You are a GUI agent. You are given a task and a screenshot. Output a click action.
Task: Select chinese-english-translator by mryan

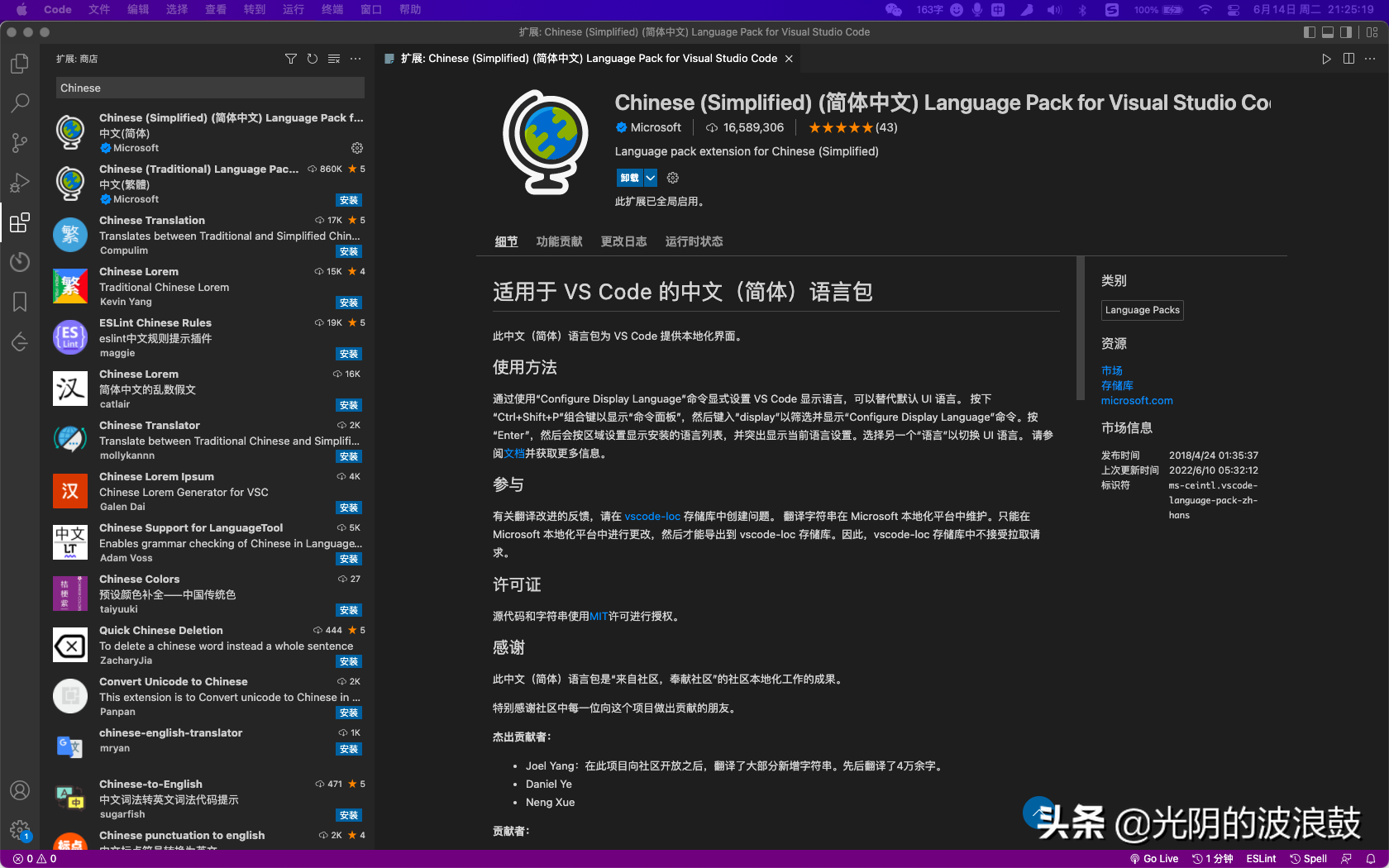coord(208,747)
